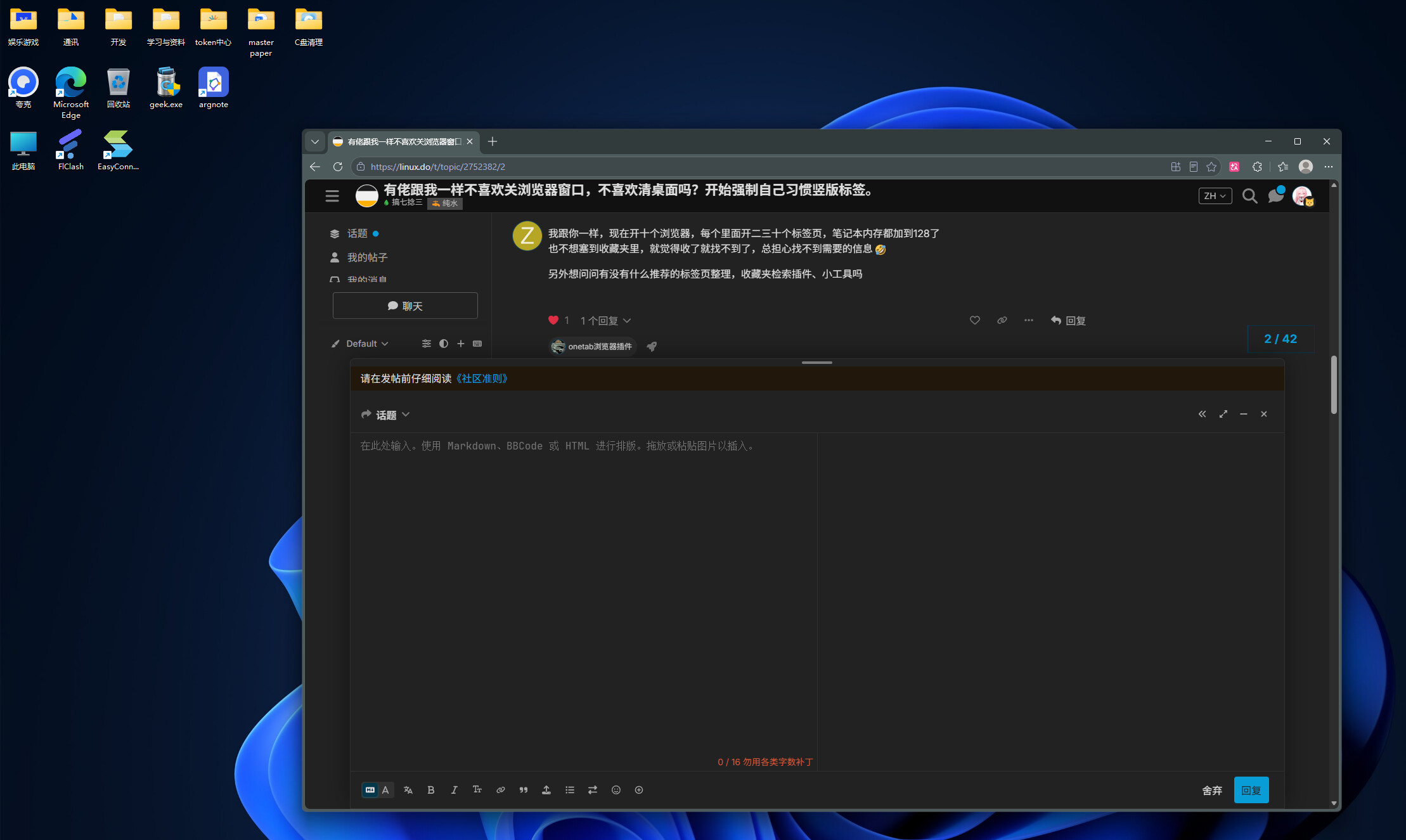Screen dimensions: 1406x840
Task: Expand the 1个回复 replies list
Action: pyautogui.click(x=605, y=321)
